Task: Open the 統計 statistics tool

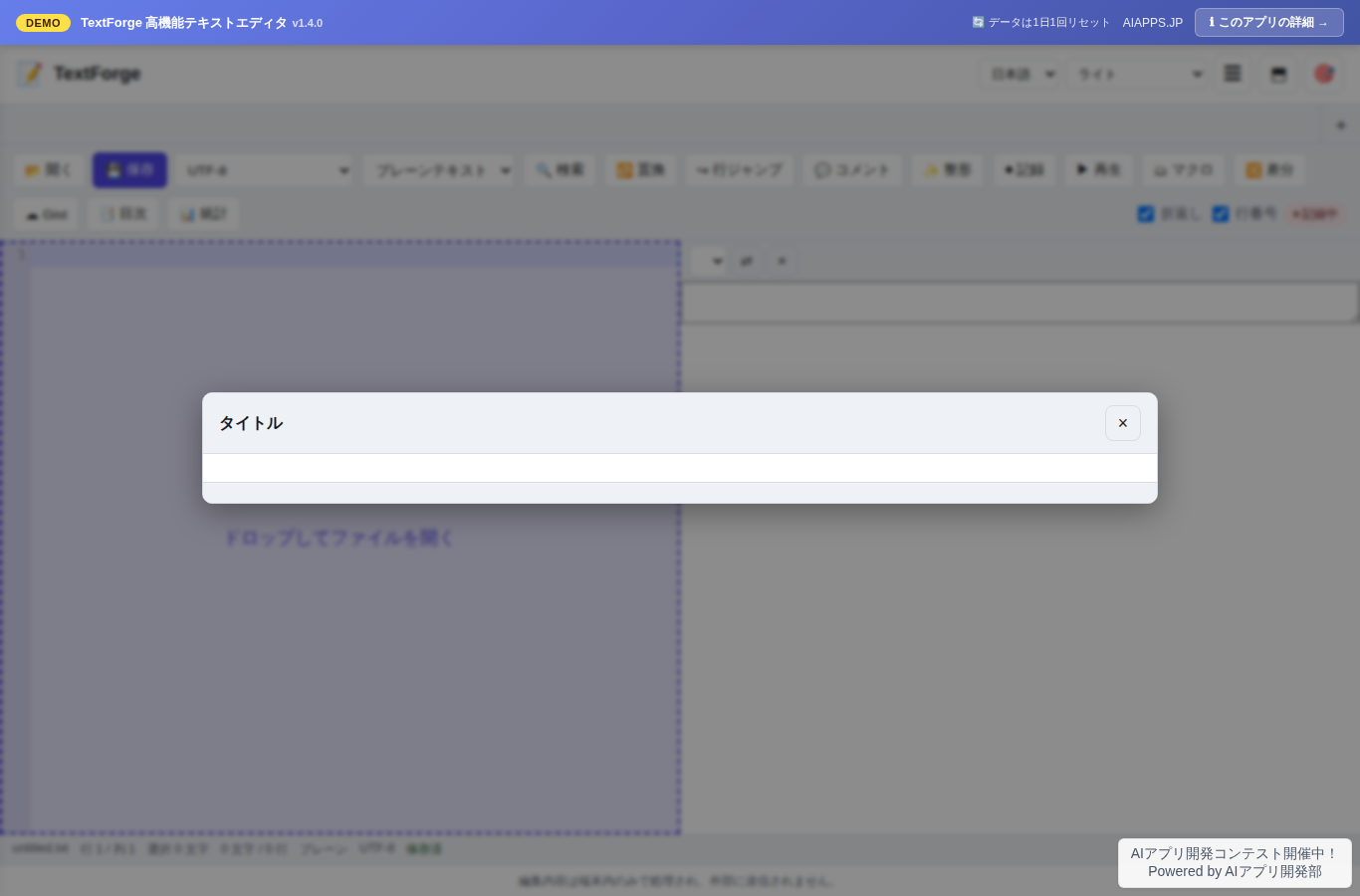Action: 203,214
